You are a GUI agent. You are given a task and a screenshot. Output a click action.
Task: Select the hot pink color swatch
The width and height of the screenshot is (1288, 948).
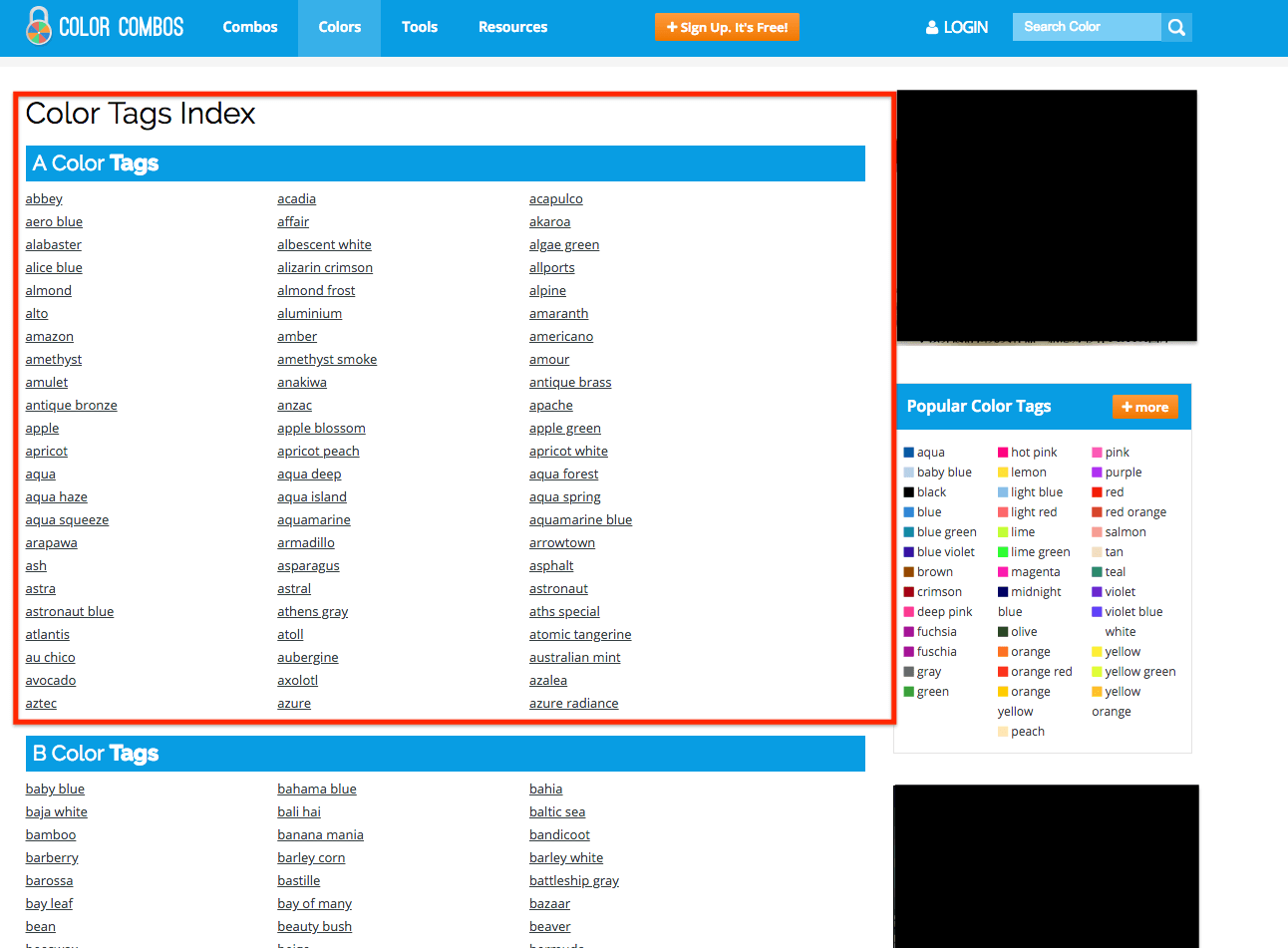click(x=1003, y=453)
